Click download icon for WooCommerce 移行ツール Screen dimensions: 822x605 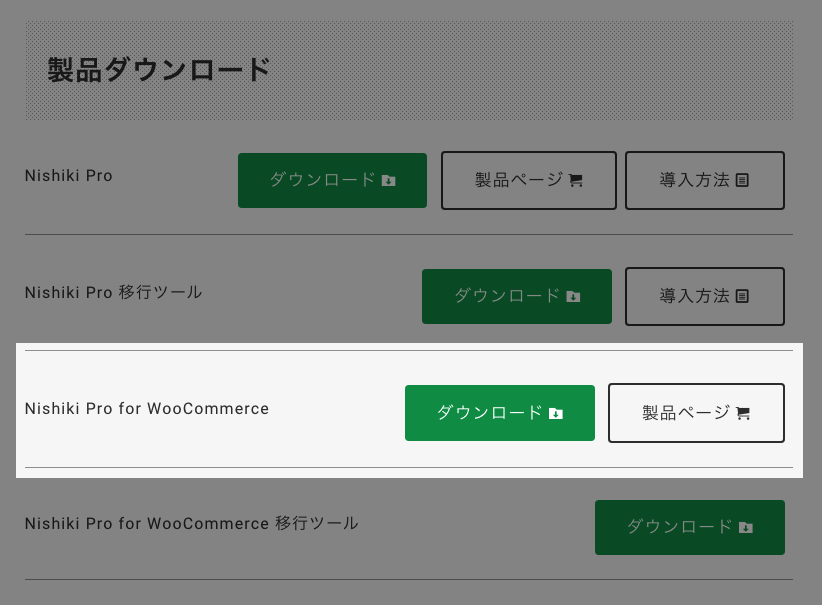click(745, 527)
